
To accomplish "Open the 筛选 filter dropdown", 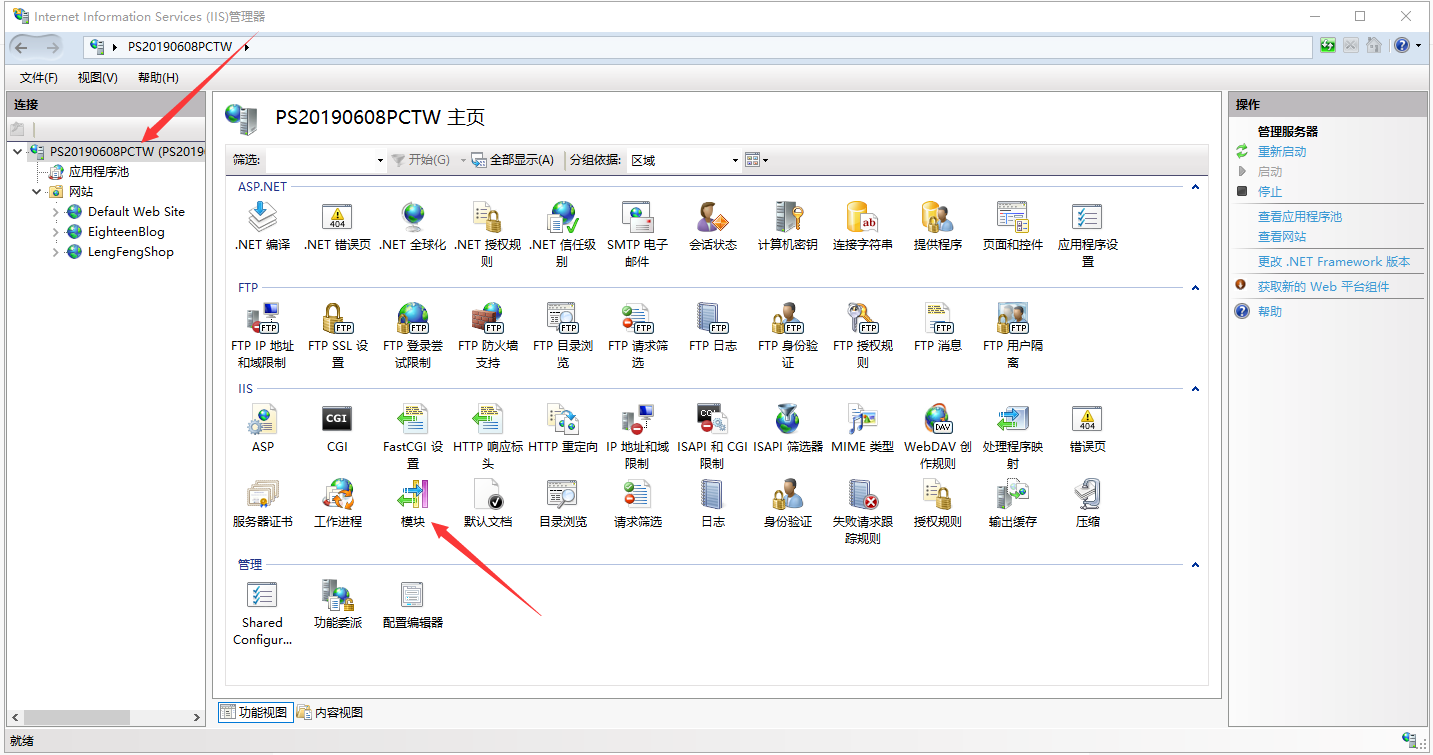I will [380, 160].
